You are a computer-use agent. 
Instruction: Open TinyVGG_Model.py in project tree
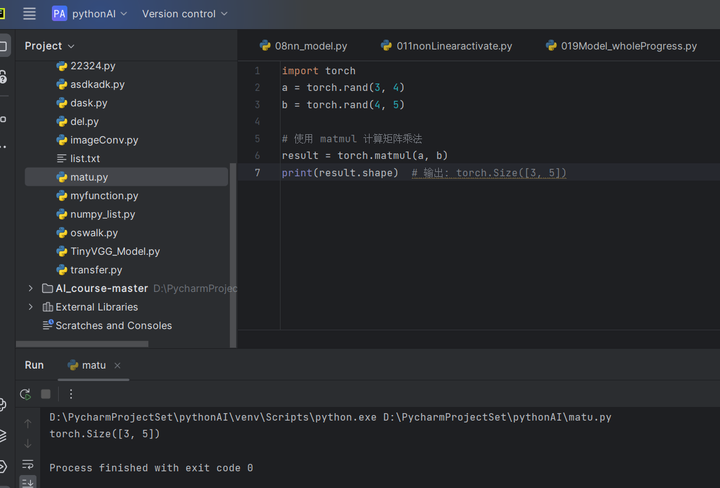pyautogui.click(x=114, y=251)
